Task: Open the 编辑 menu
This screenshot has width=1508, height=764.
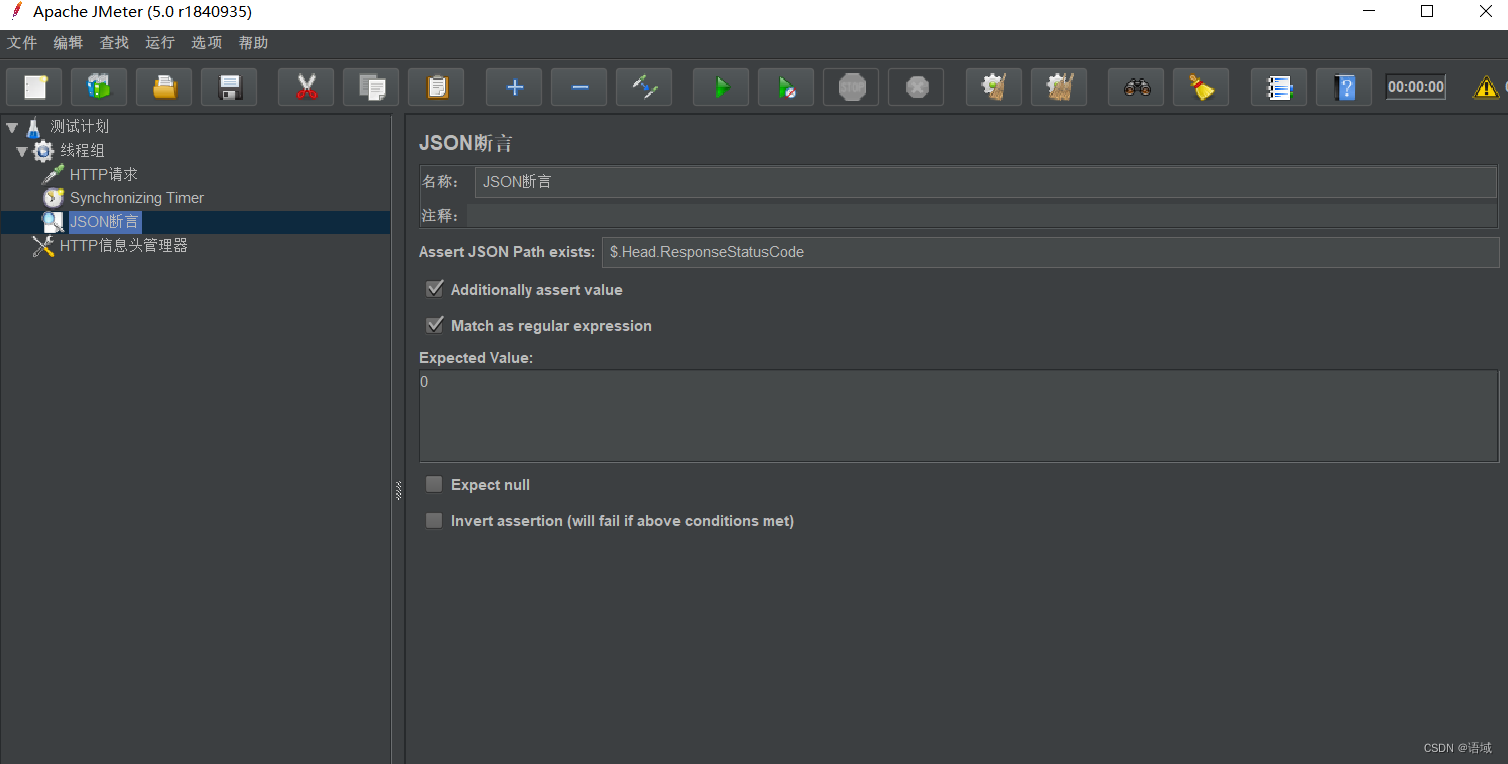Action: click(x=68, y=43)
